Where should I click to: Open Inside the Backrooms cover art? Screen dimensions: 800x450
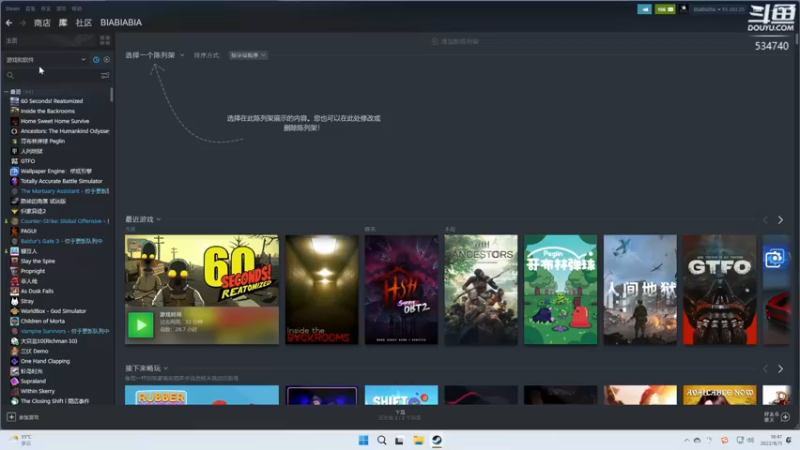(x=322, y=289)
